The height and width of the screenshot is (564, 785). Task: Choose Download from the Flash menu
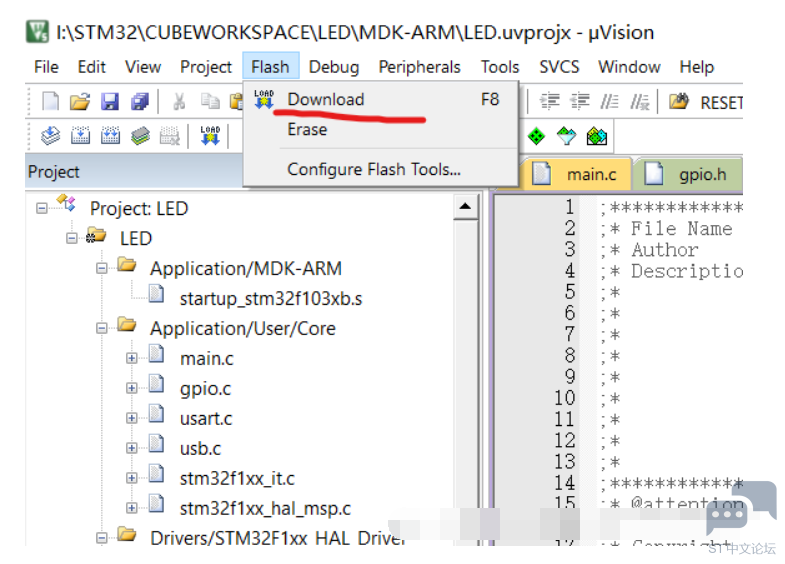pos(380,100)
